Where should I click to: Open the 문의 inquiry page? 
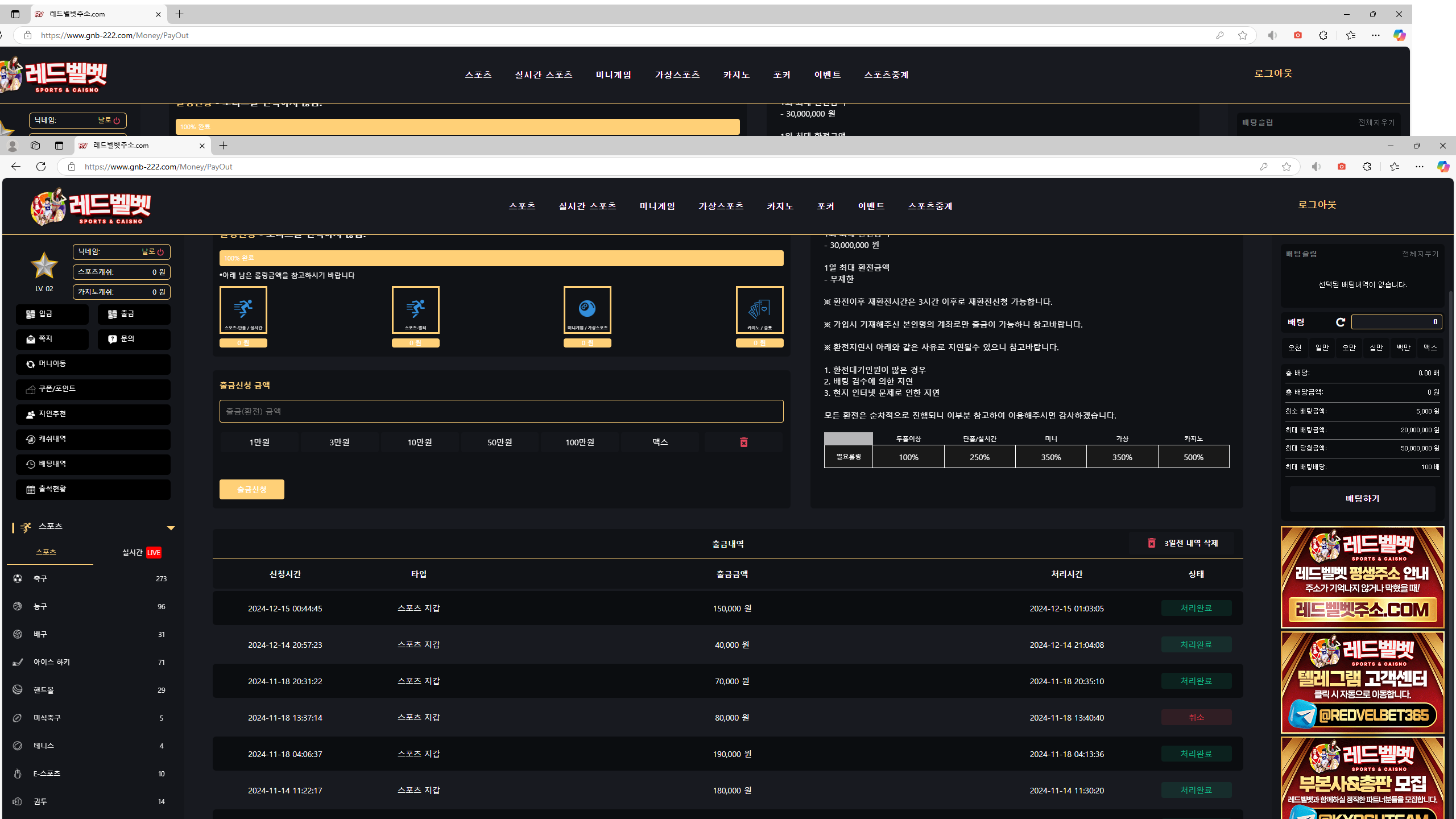point(134,339)
